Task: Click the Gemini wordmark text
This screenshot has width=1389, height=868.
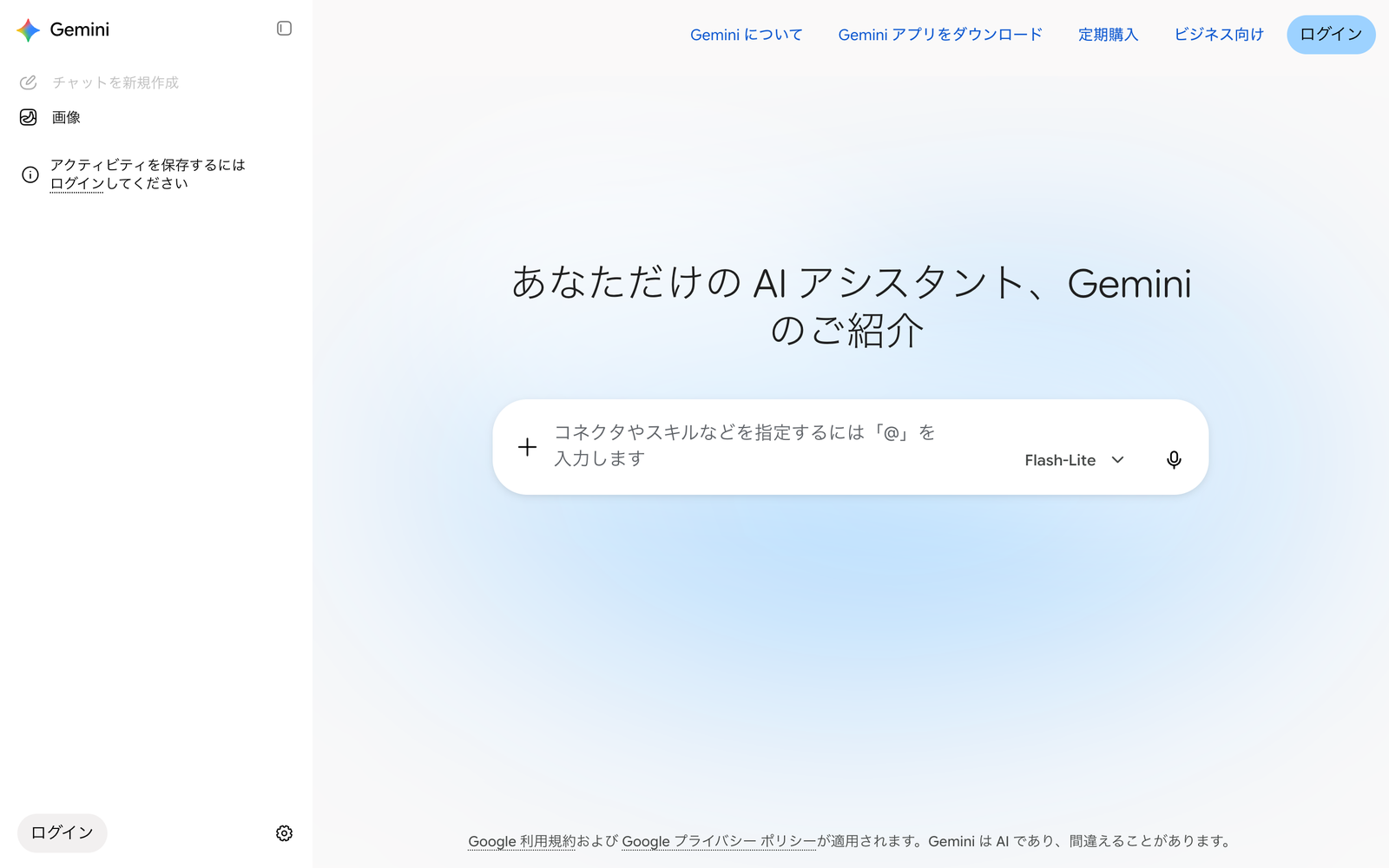Action: pyautogui.click(x=80, y=30)
